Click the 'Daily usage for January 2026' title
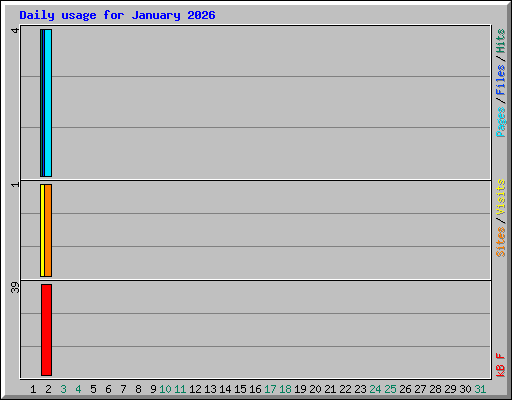Image resolution: width=512 pixels, height=400 pixels. 117,16
